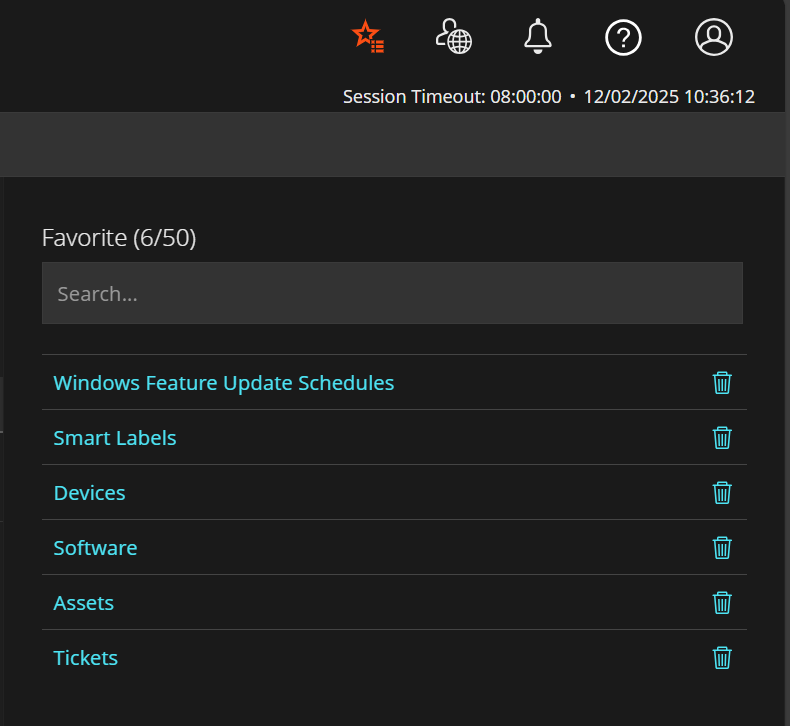Image resolution: width=790 pixels, height=726 pixels.
Task: Open the Windows Feature Update Schedules link
Action: pos(223,383)
